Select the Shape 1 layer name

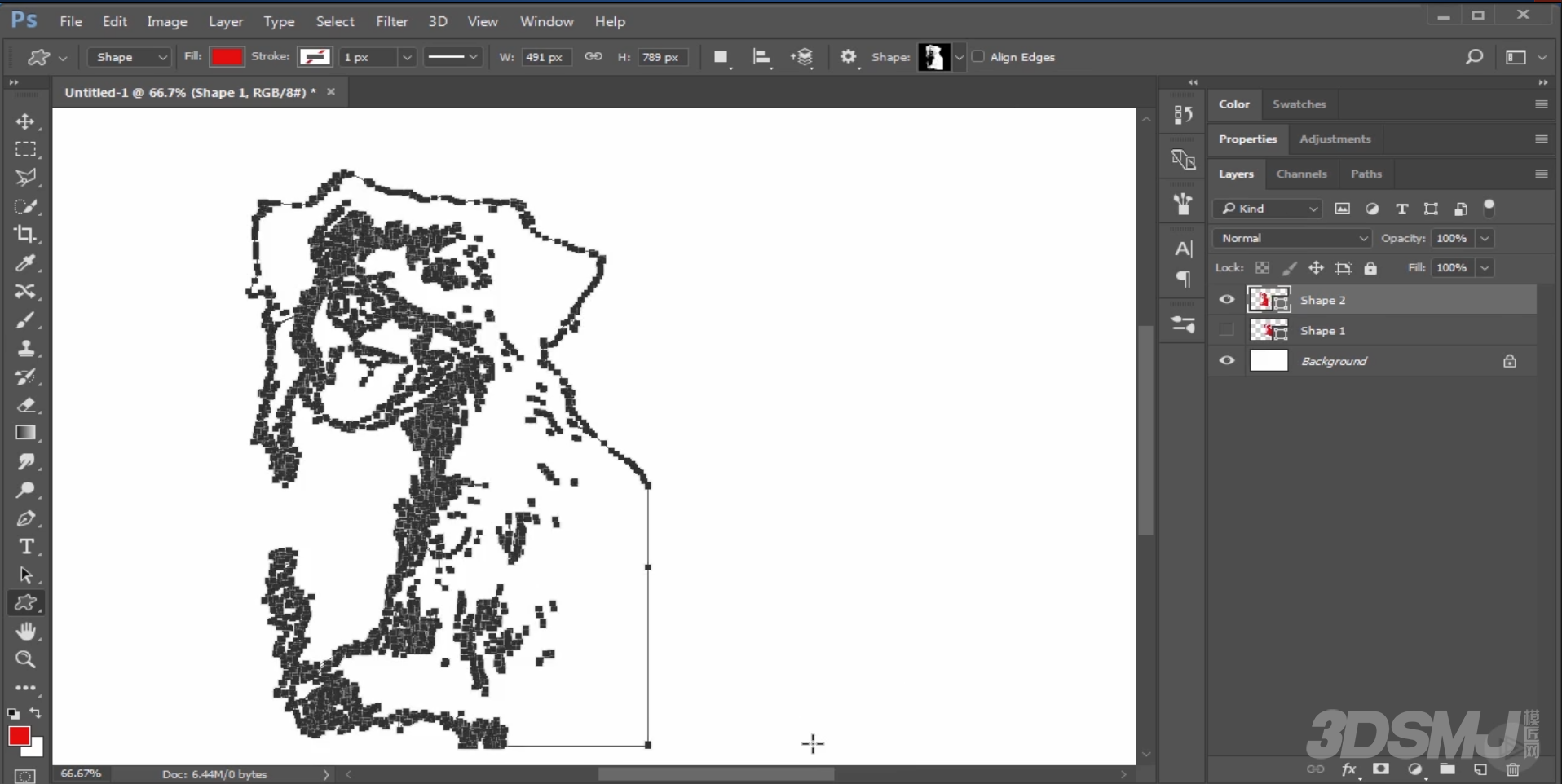[1322, 331]
